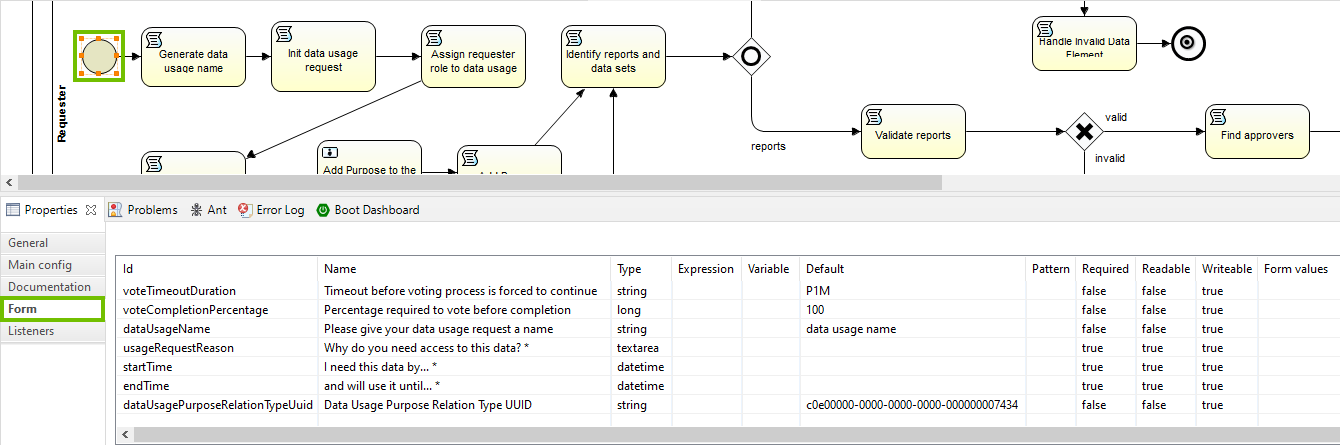The height and width of the screenshot is (445, 1340).
Task: Open the General properties section
Action: pos(28,243)
